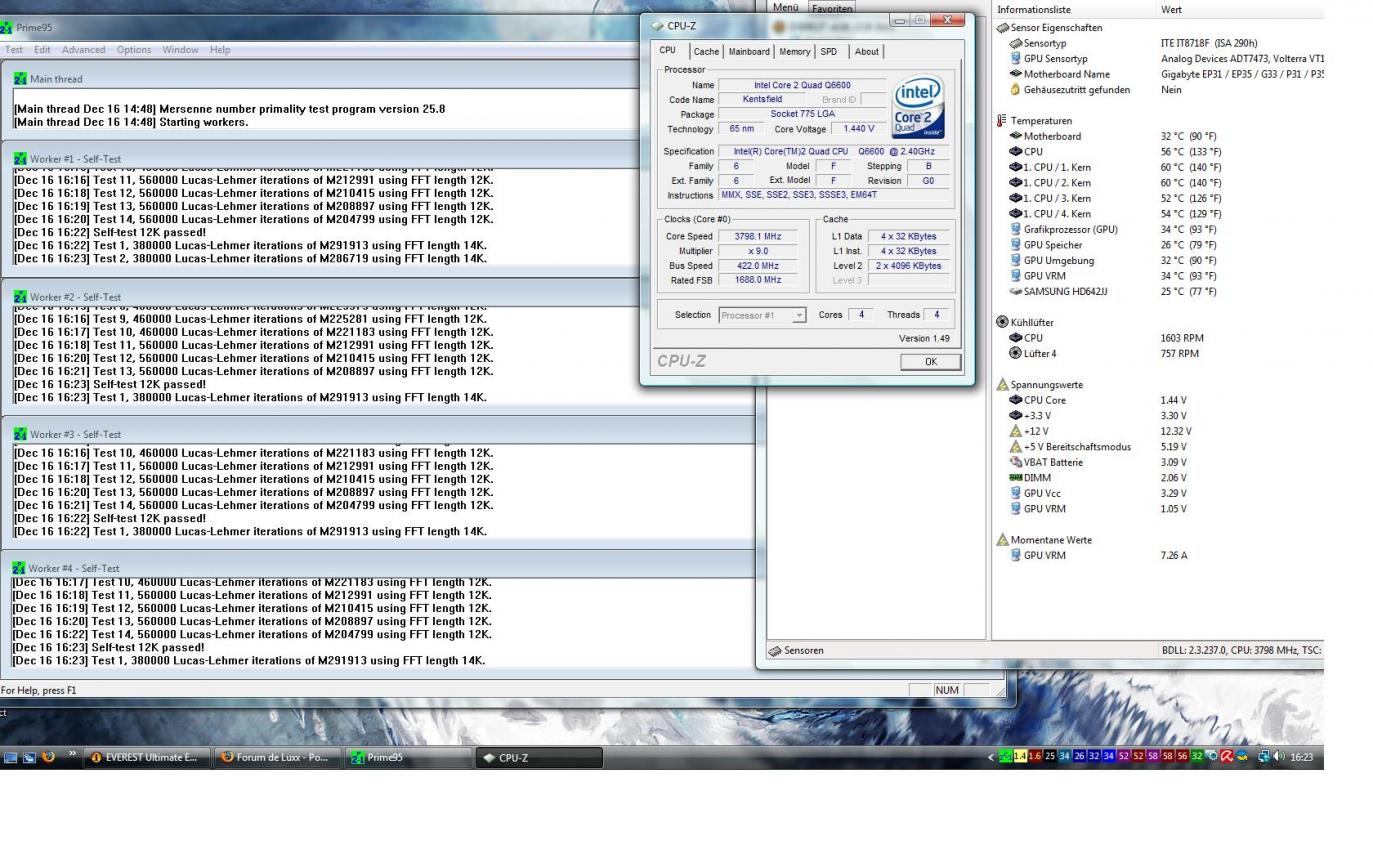
Task: Select the DIMM memory row icon
Action: click(1016, 478)
